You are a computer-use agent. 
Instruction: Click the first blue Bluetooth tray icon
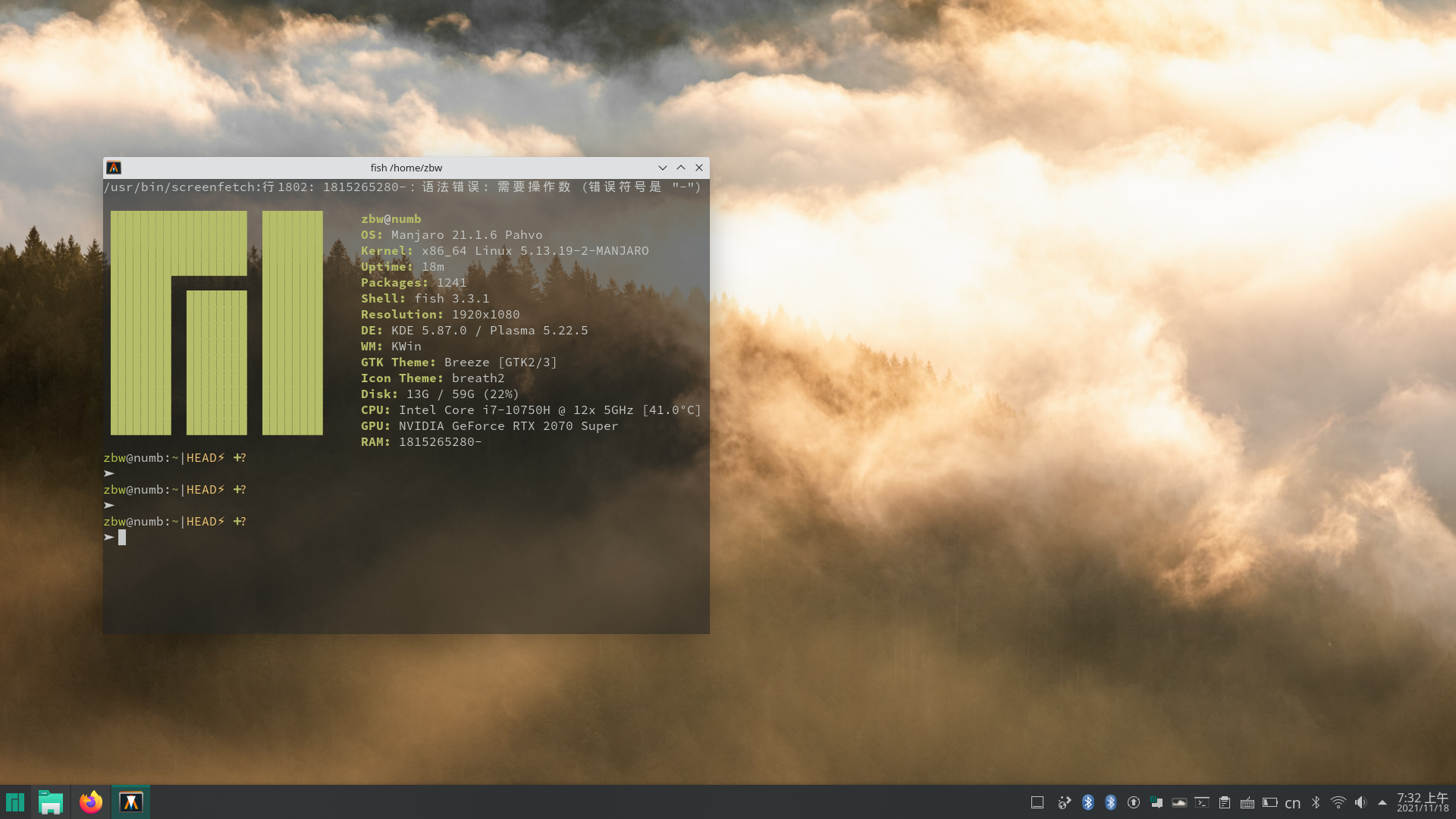click(1088, 802)
